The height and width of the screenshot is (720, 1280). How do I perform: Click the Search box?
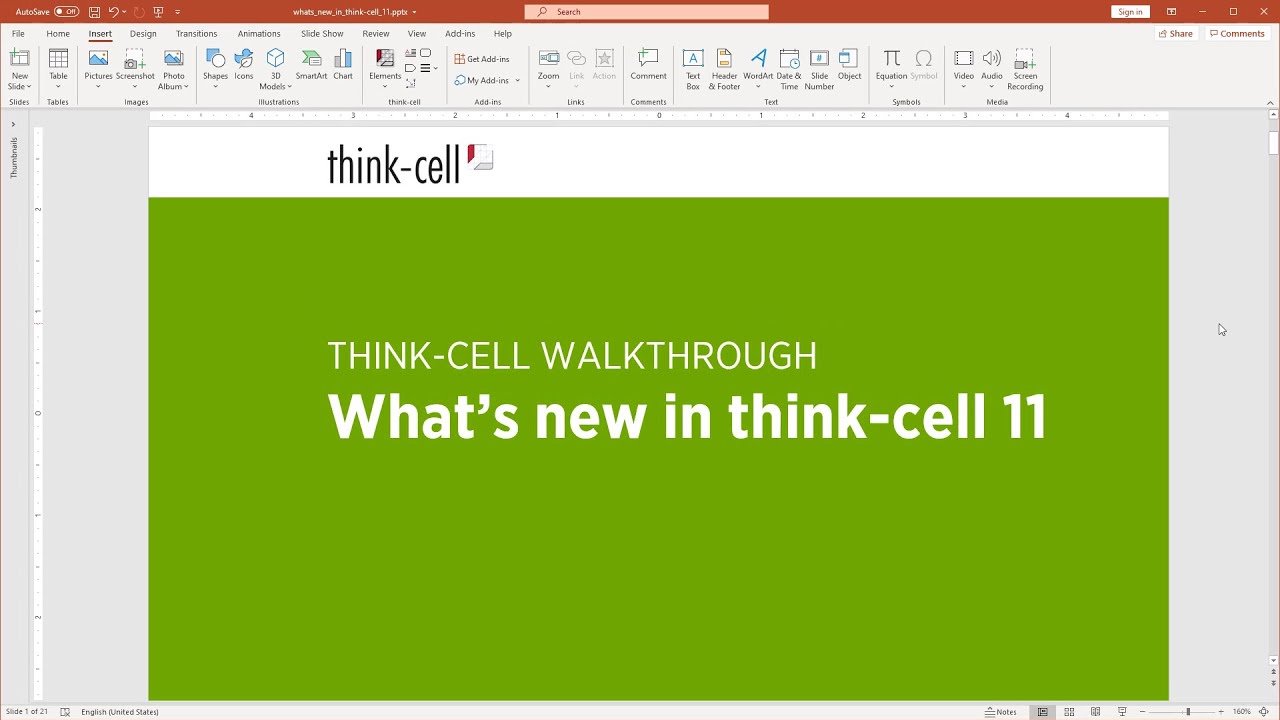pyautogui.click(x=647, y=12)
